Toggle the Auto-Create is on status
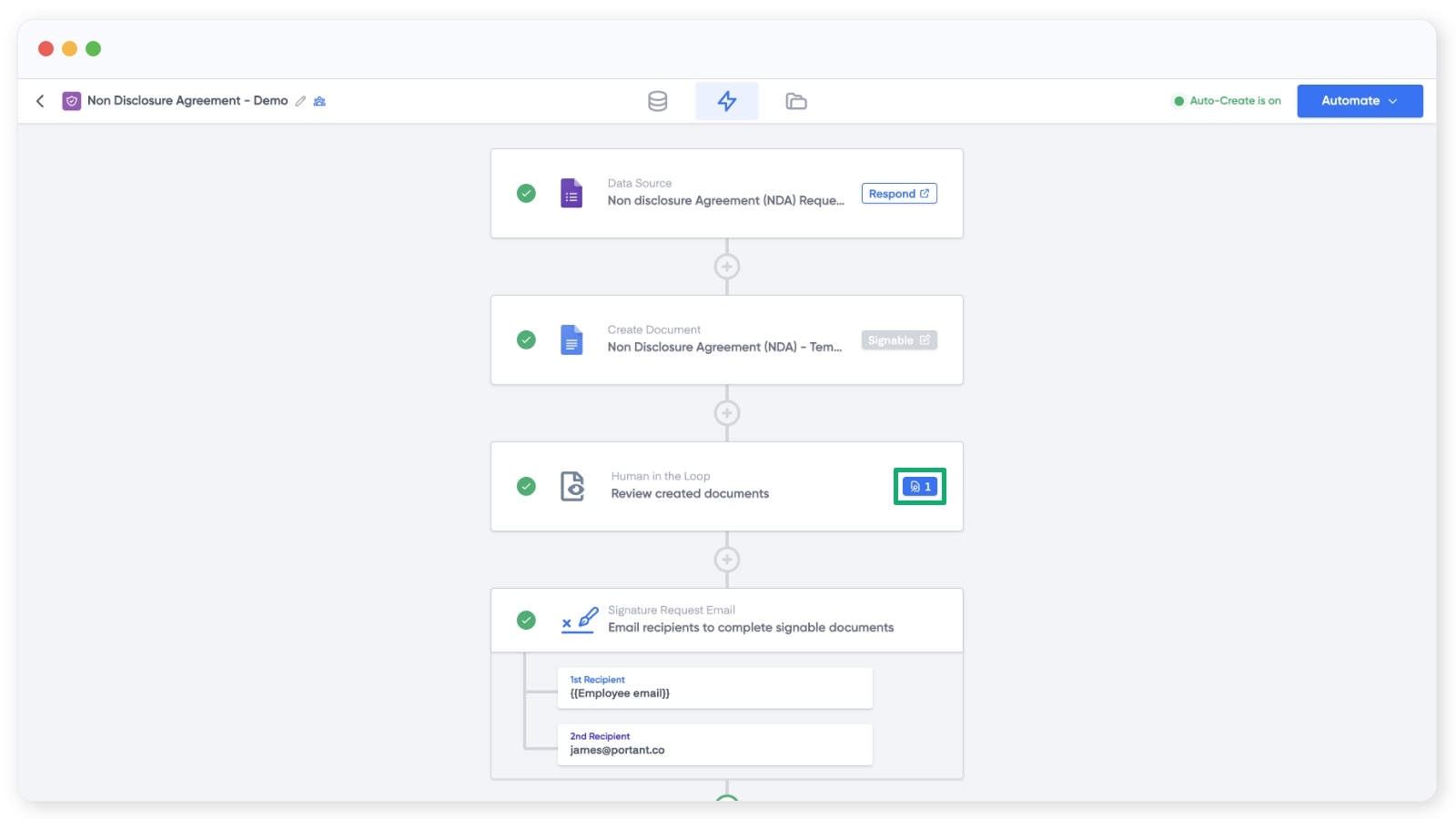 (1227, 101)
